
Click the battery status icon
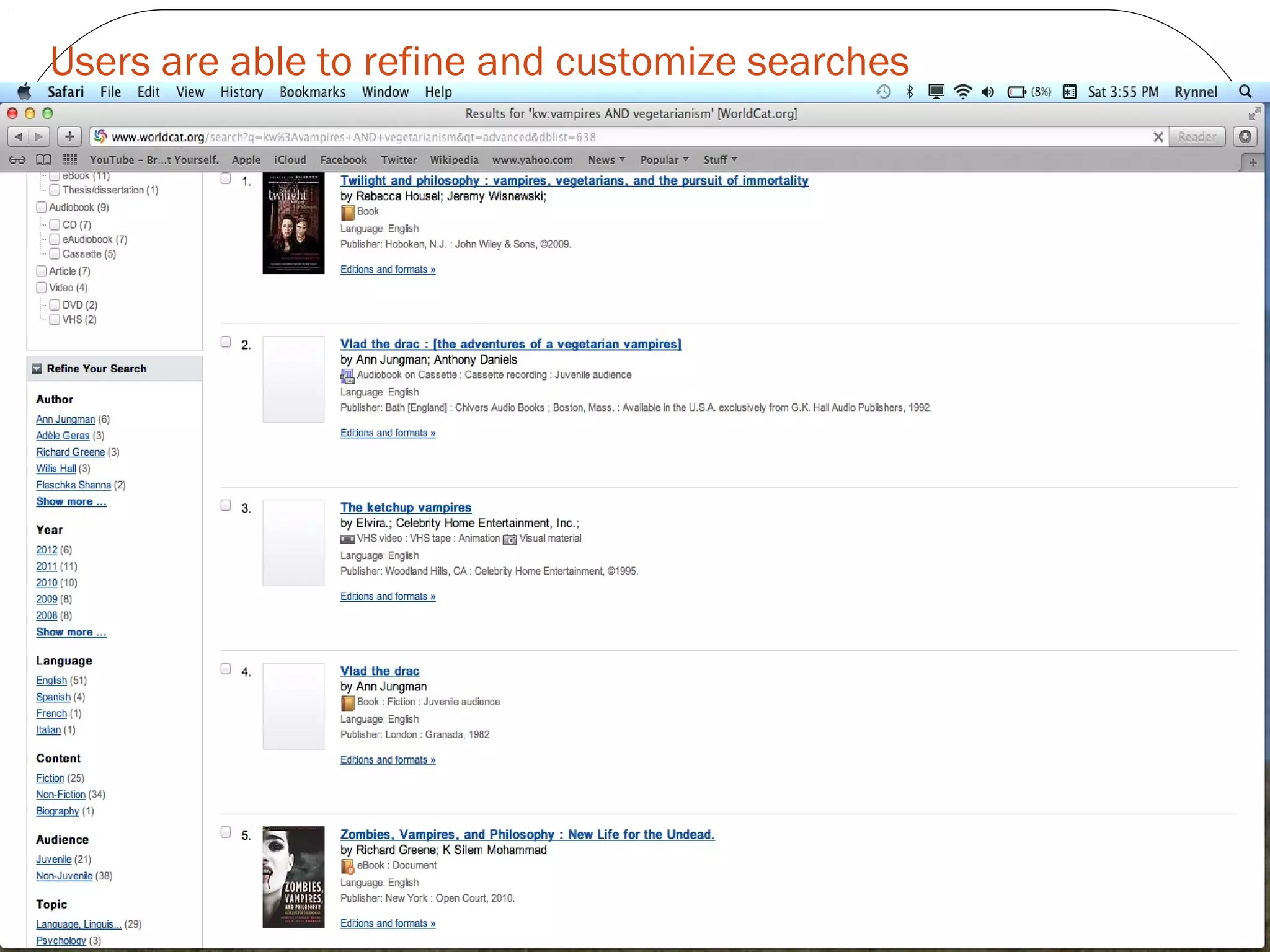[1017, 92]
